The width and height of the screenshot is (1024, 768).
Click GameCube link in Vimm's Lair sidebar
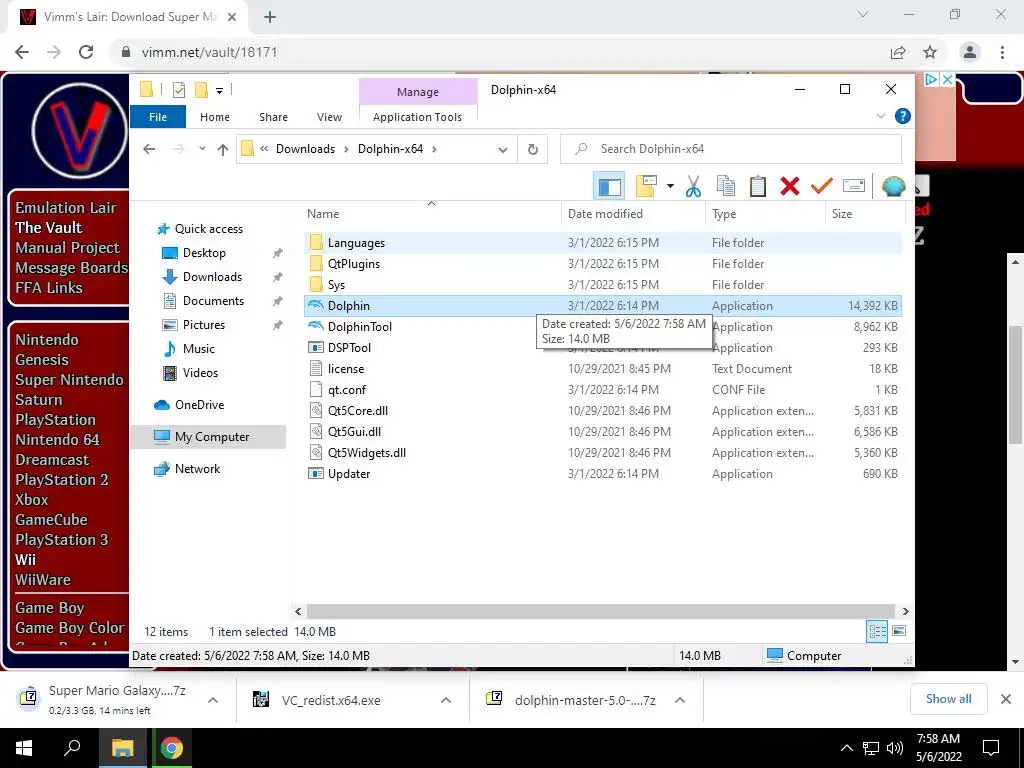tap(52, 520)
